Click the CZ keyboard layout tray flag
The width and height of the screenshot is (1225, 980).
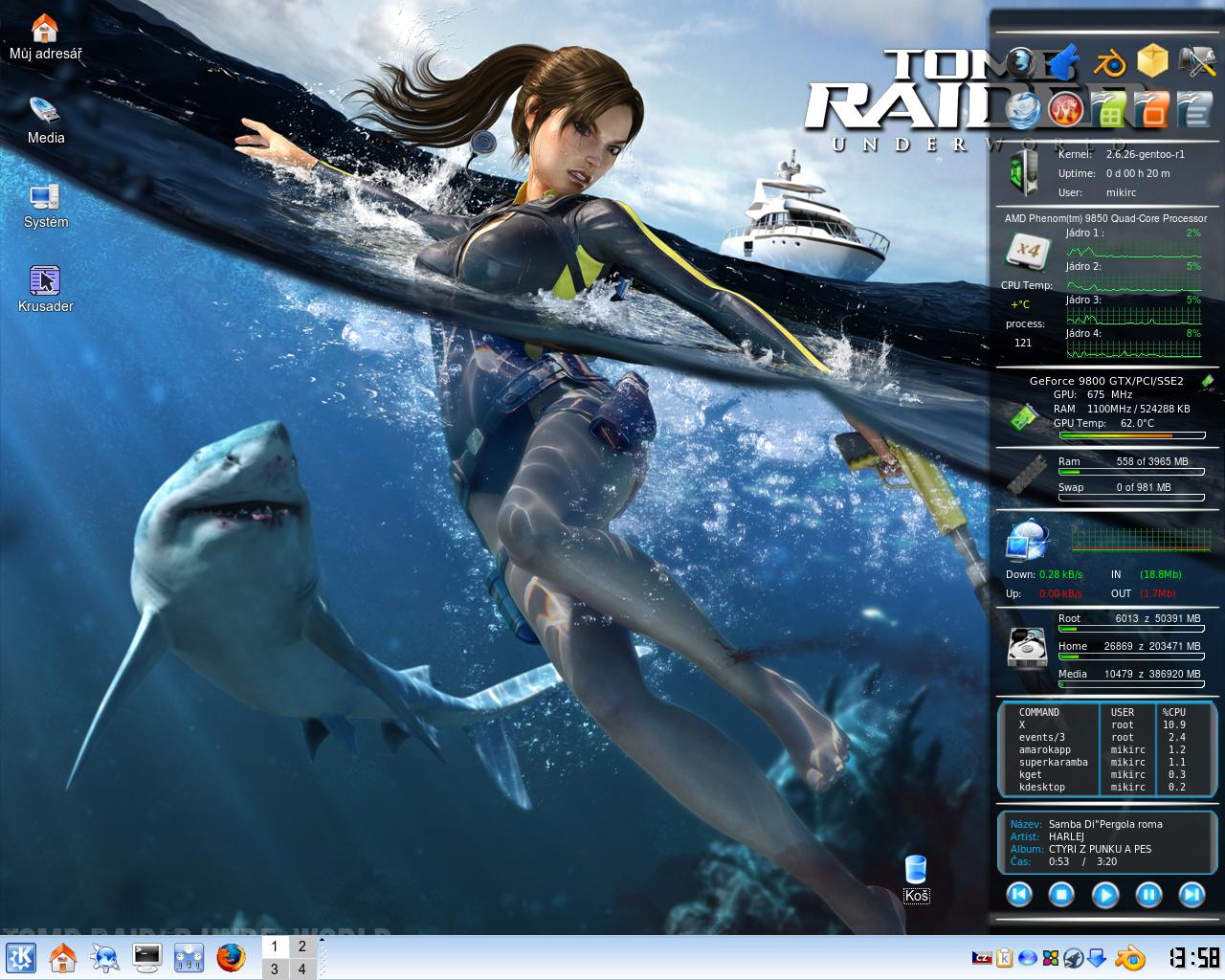[982, 958]
